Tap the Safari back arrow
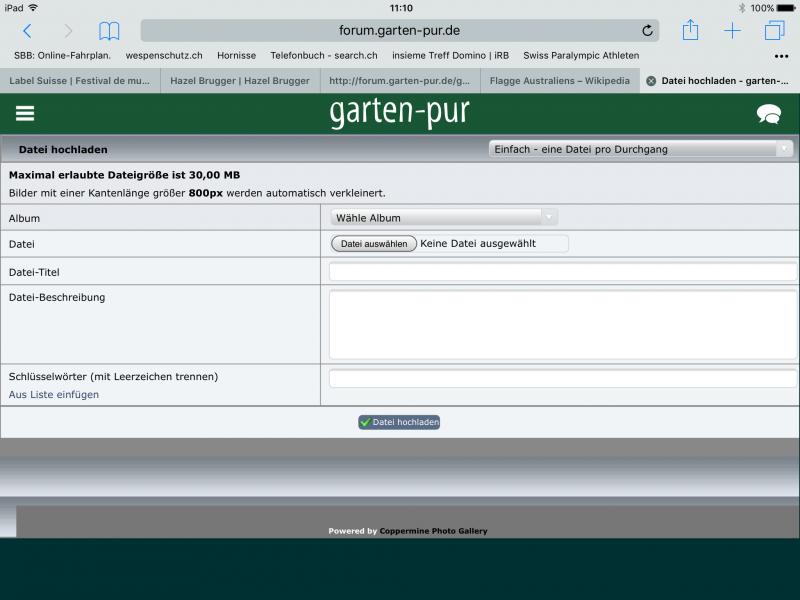The image size is (800, 600). pos(27,31)
